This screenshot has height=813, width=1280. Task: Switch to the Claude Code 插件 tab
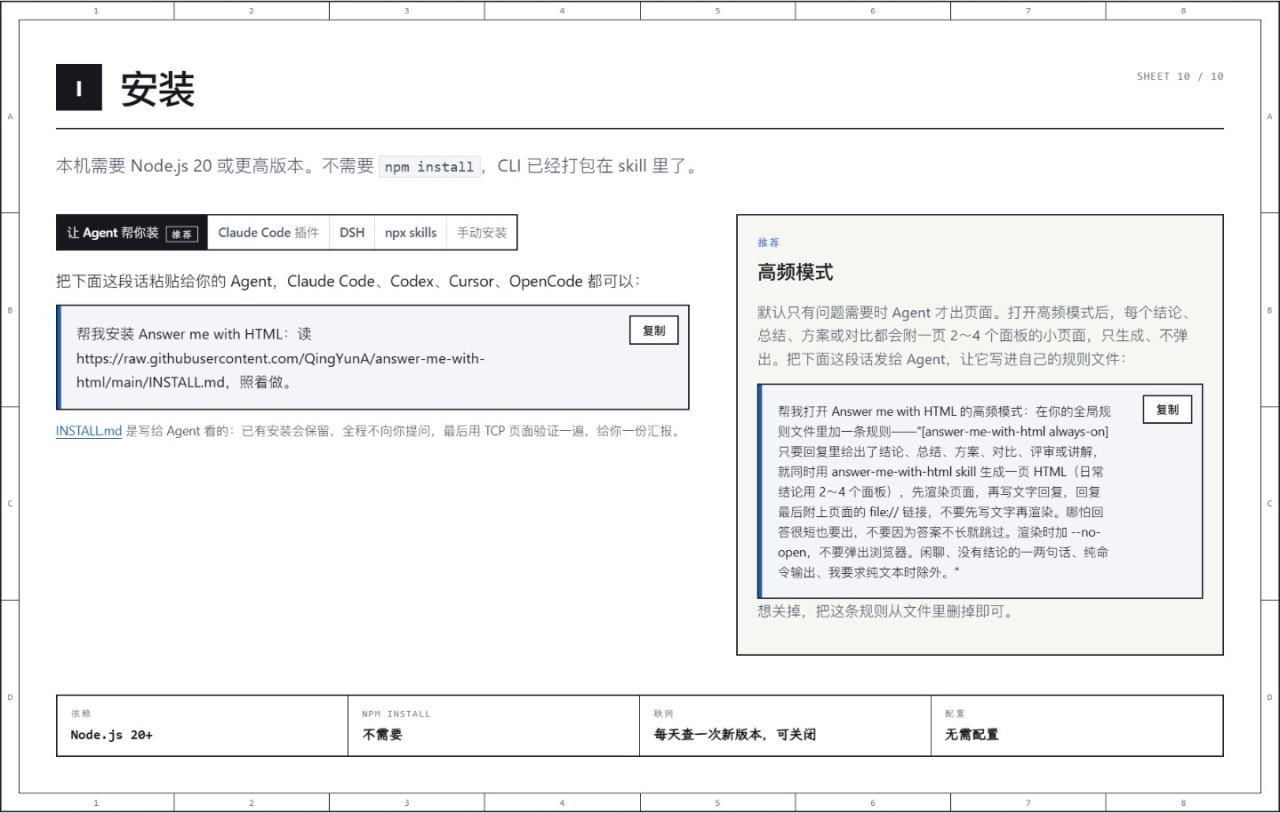tap(268, 232)
